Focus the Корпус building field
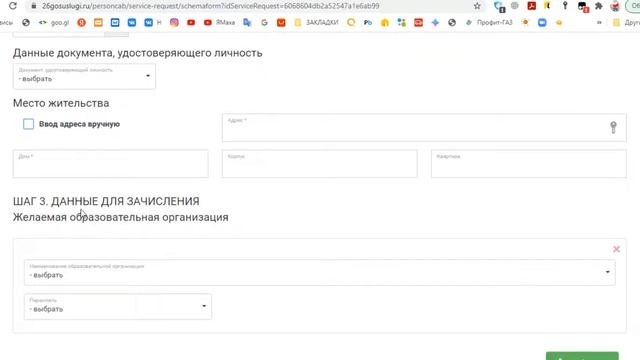This screenshot has width=640, height=360. pyautogui.click(x=320, y=164)
